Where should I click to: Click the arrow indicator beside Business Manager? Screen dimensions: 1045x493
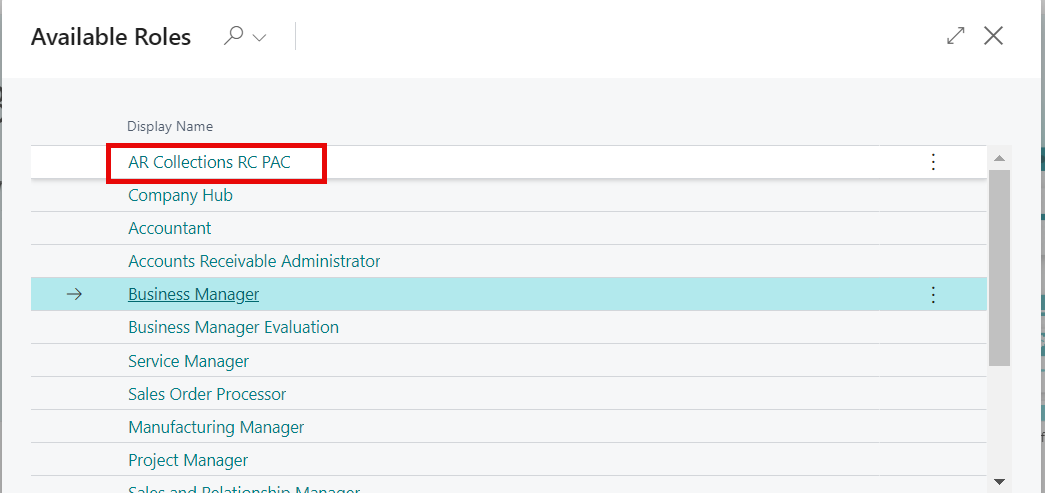(x=73, y=294)
